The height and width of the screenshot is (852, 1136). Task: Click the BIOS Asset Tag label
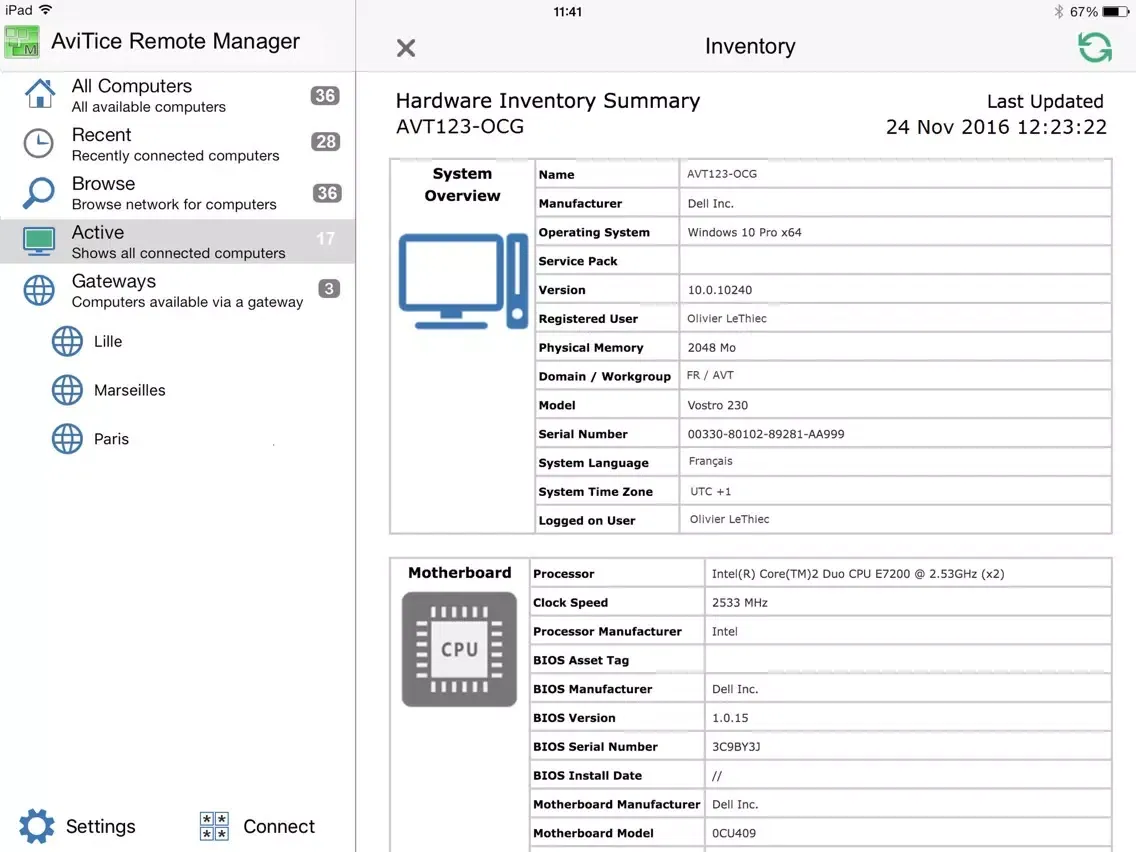(580, 661)
